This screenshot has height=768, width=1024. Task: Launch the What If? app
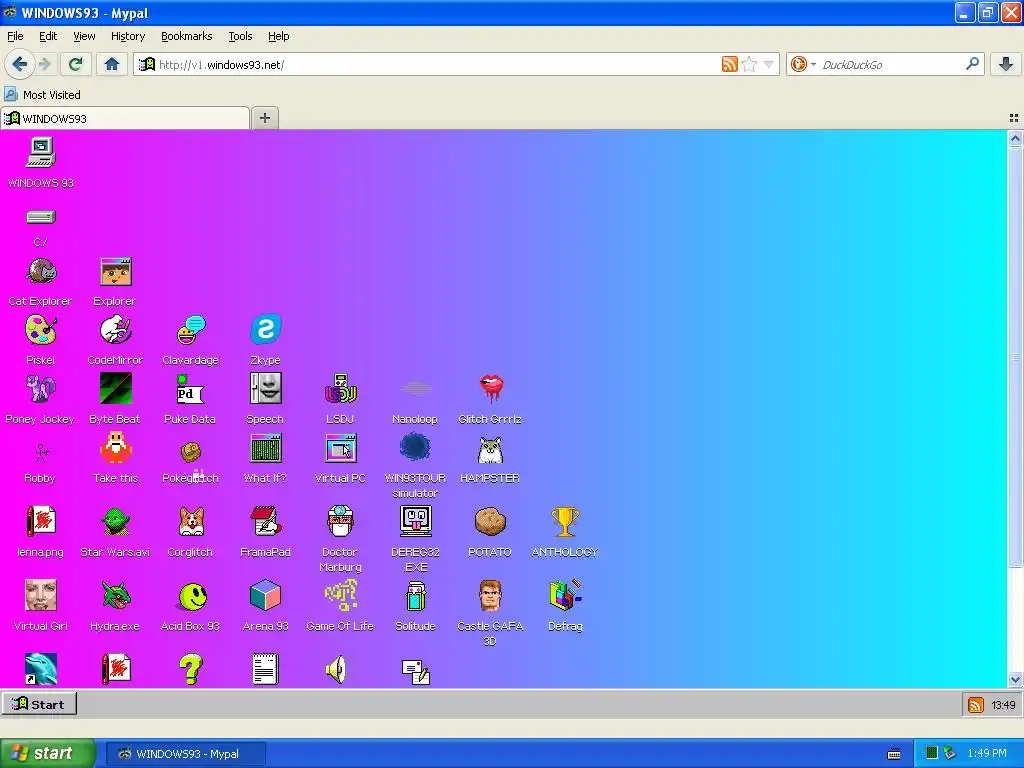[265, 458]
